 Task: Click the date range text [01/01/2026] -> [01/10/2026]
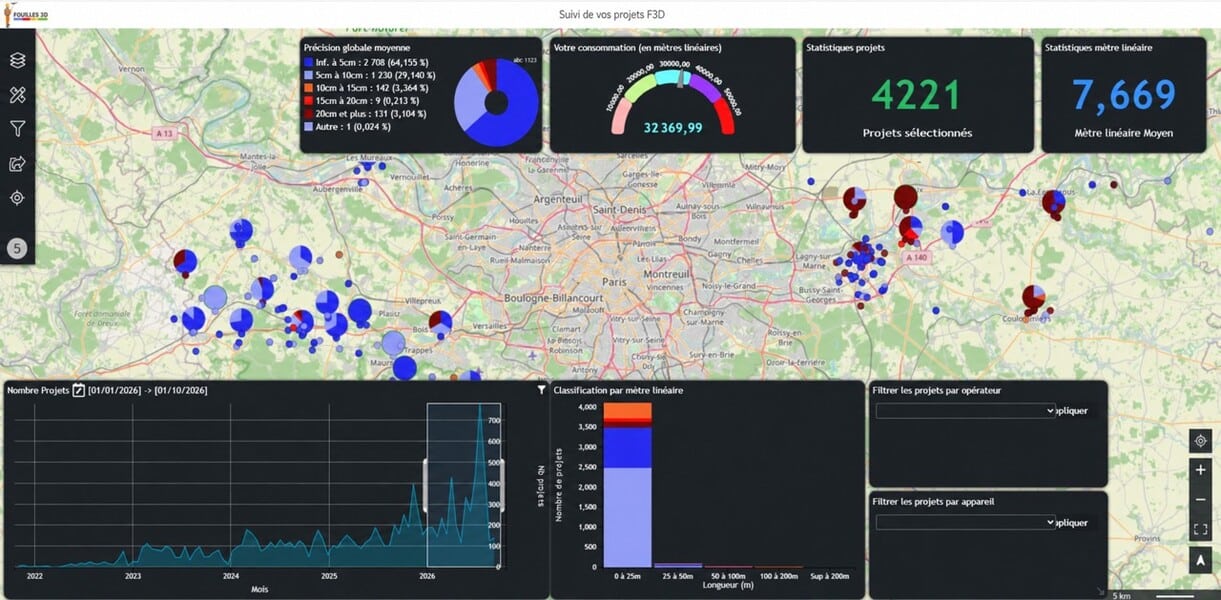click(148, 390)
